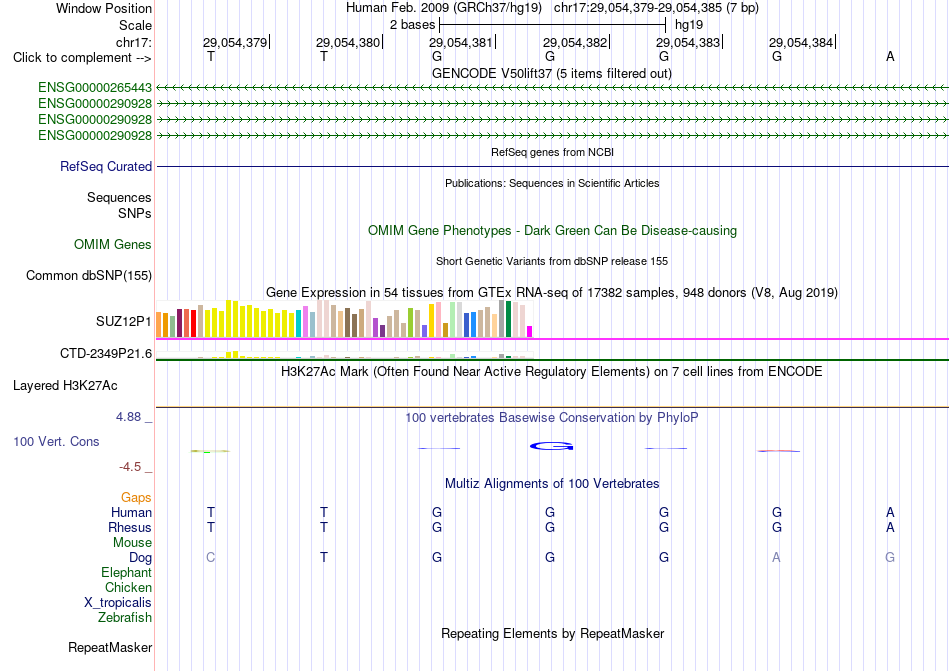Screen dimensions: 950x671
Task: Click the mismatched C base in Dog row
Action: click(210, 558)
